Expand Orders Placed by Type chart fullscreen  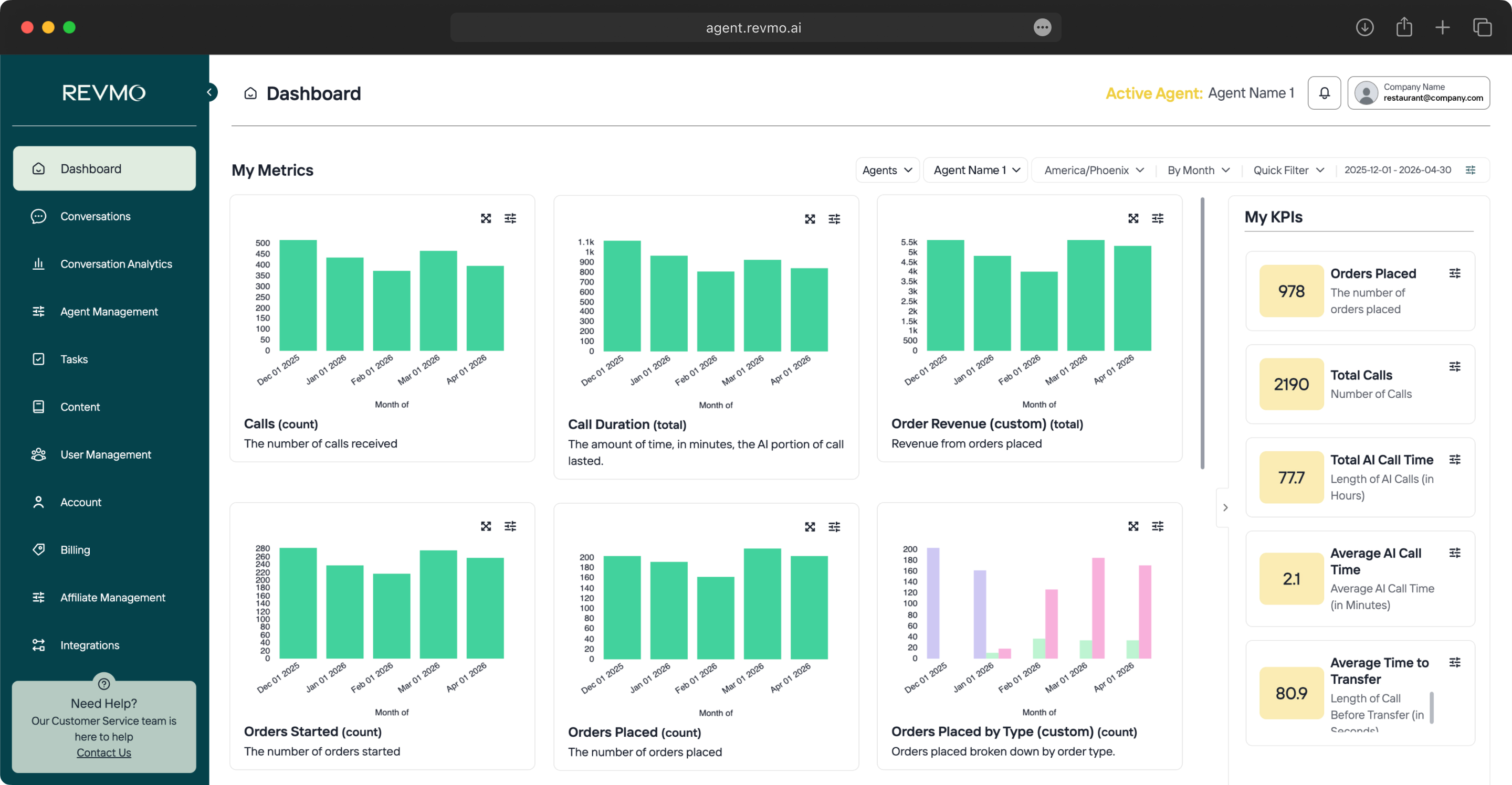[x=1133, y=526]
